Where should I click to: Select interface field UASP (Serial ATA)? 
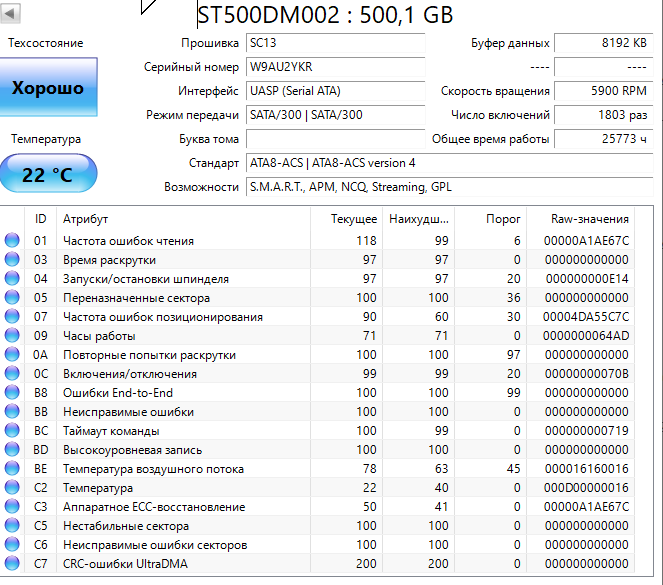336,91
